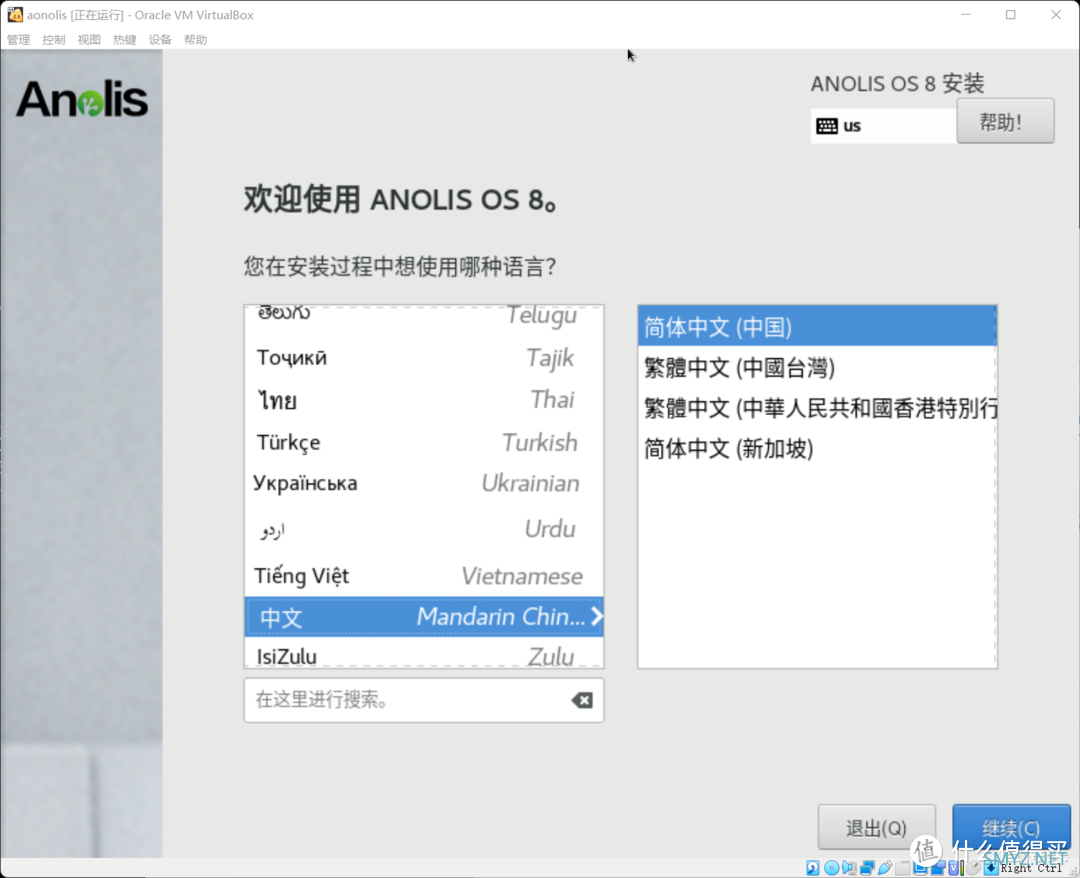Click the hard disk activity status icon
The height and width of the screenshot is (878, 1080).
pyautogui.click(x=813, y=868)
